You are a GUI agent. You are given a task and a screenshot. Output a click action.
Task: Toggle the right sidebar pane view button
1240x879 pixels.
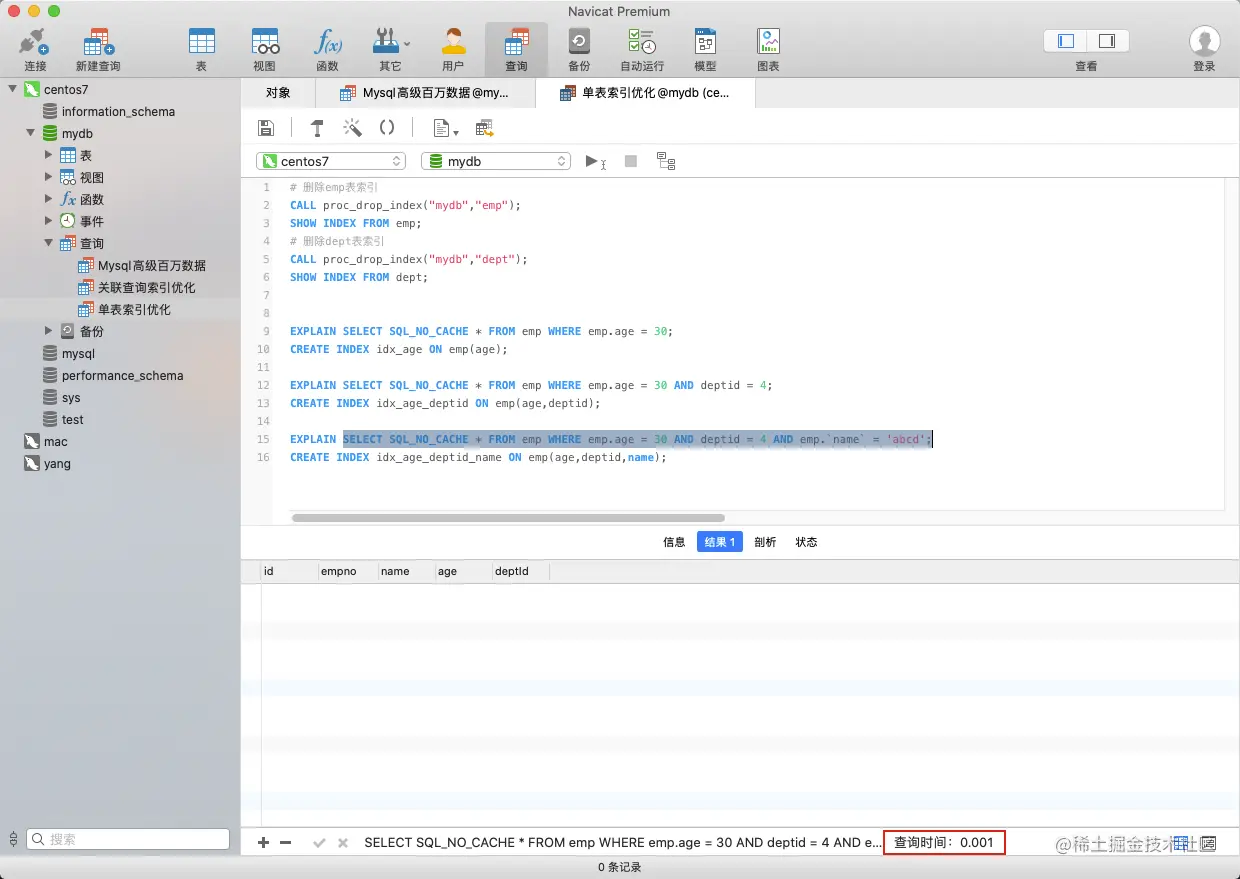(1107, 41)
